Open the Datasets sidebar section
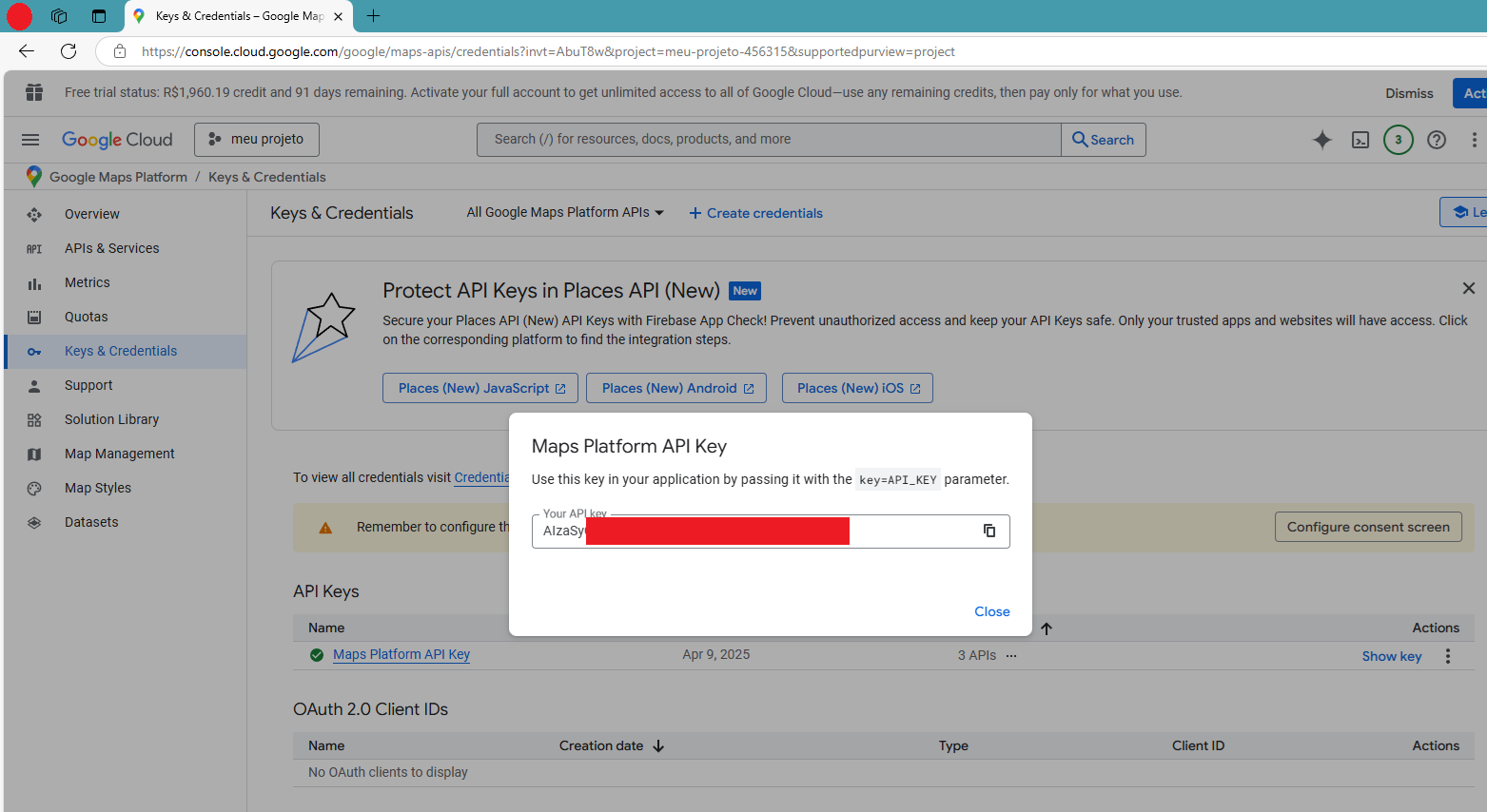 [x=90, y=522]
